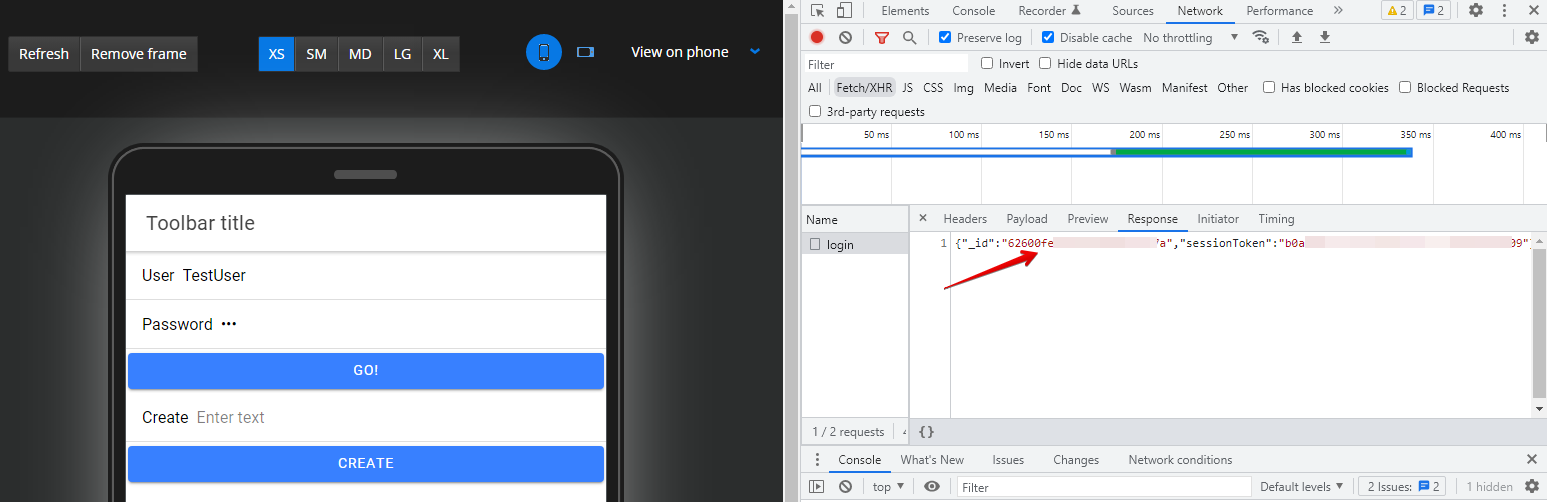Clear the network log
The image size is (1547, 502).
pos(845,37)
